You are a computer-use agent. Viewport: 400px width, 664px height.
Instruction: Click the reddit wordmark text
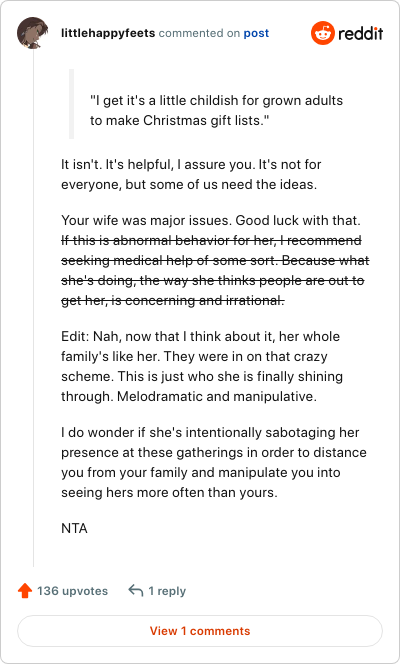coord(361,33)
